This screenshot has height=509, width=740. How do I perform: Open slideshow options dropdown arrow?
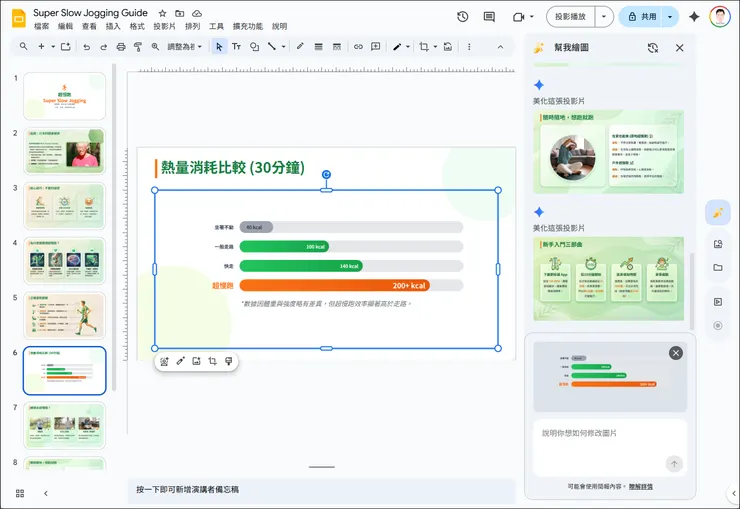click(604, 17)
